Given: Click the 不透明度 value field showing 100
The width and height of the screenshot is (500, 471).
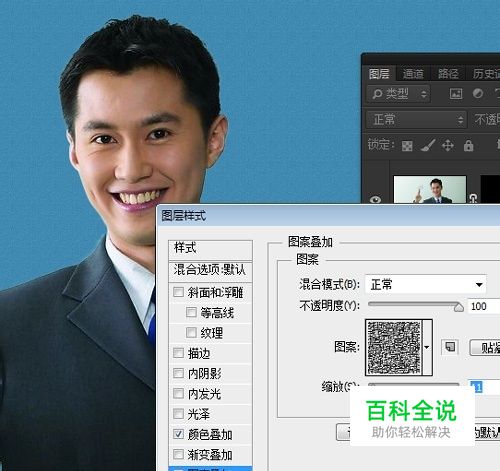Looking at the screenshot, I should 484,306.
